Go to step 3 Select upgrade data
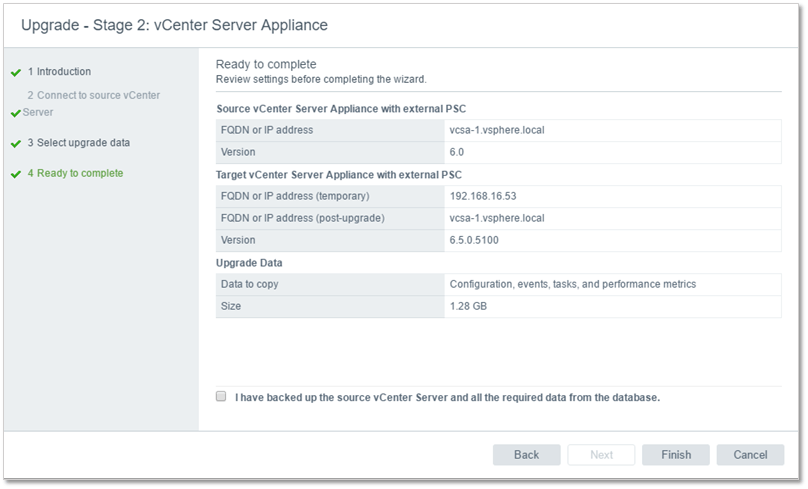Viewport: 808px width, 489px height. [79, 143]
